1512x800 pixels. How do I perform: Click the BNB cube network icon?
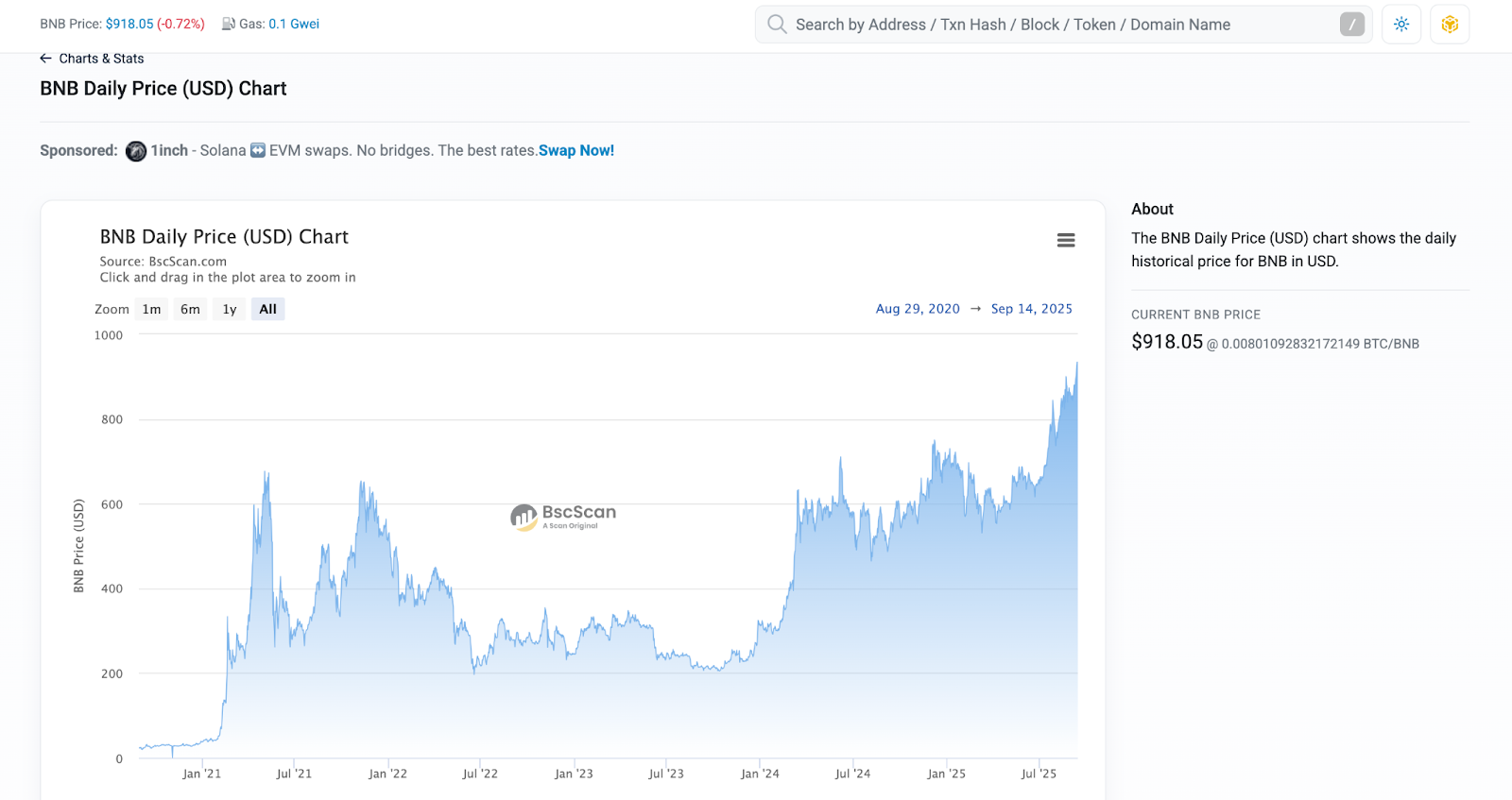pos(1450,25)
